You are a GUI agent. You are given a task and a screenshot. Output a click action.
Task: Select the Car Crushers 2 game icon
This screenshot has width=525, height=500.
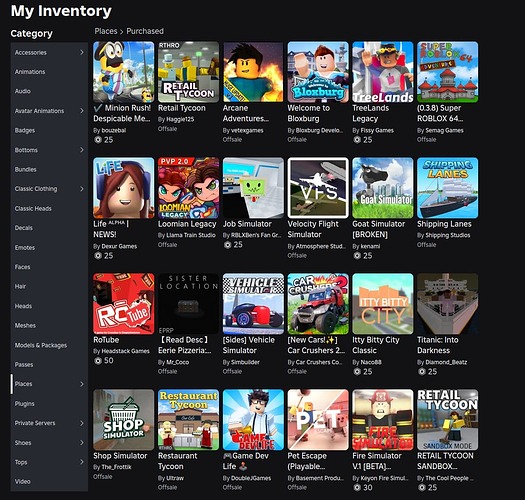click(318, 303)
